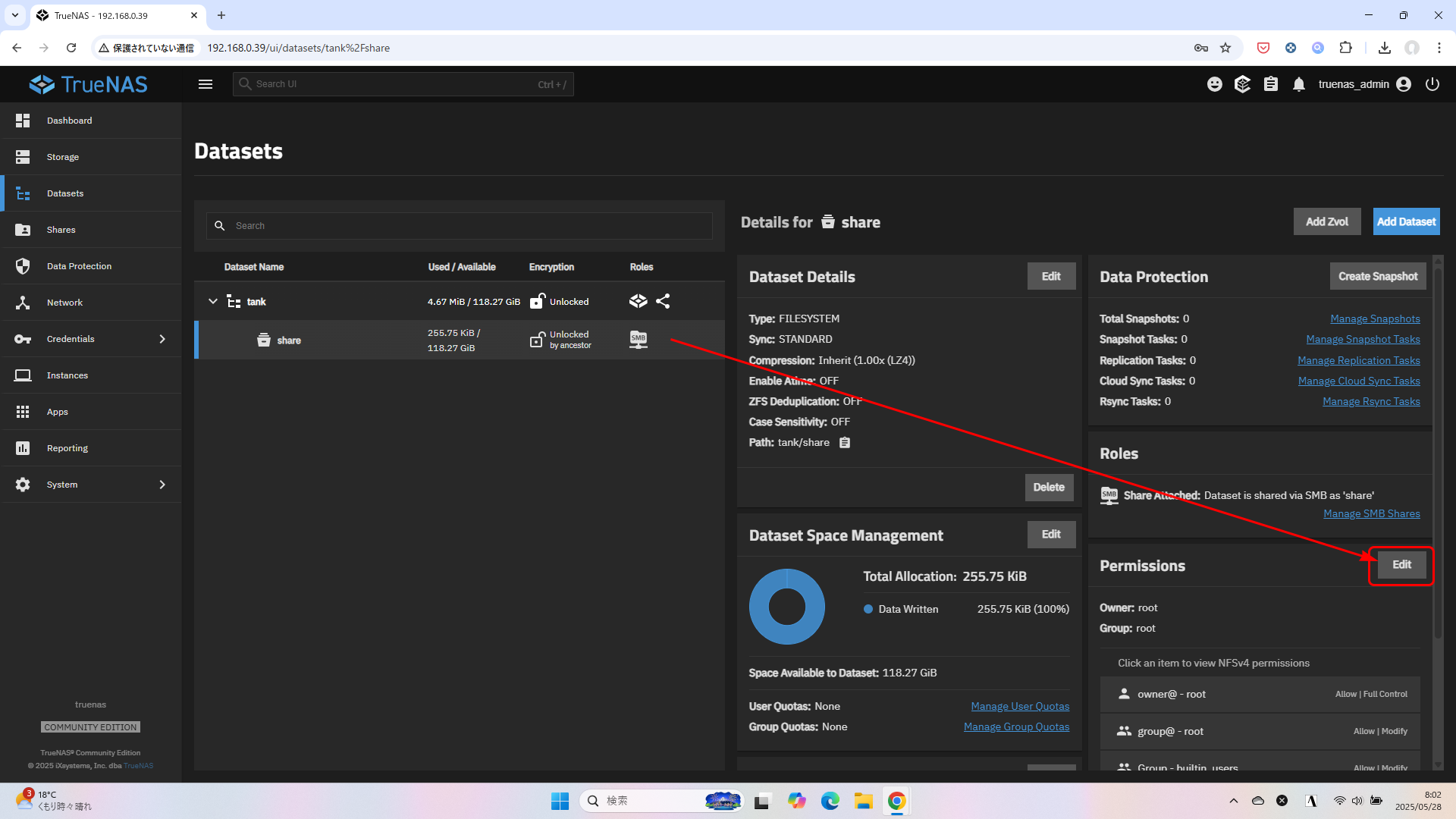Click the SMB role icon on share row
The height and width of the screenshot is (819, 1456).
pos(639,340)
